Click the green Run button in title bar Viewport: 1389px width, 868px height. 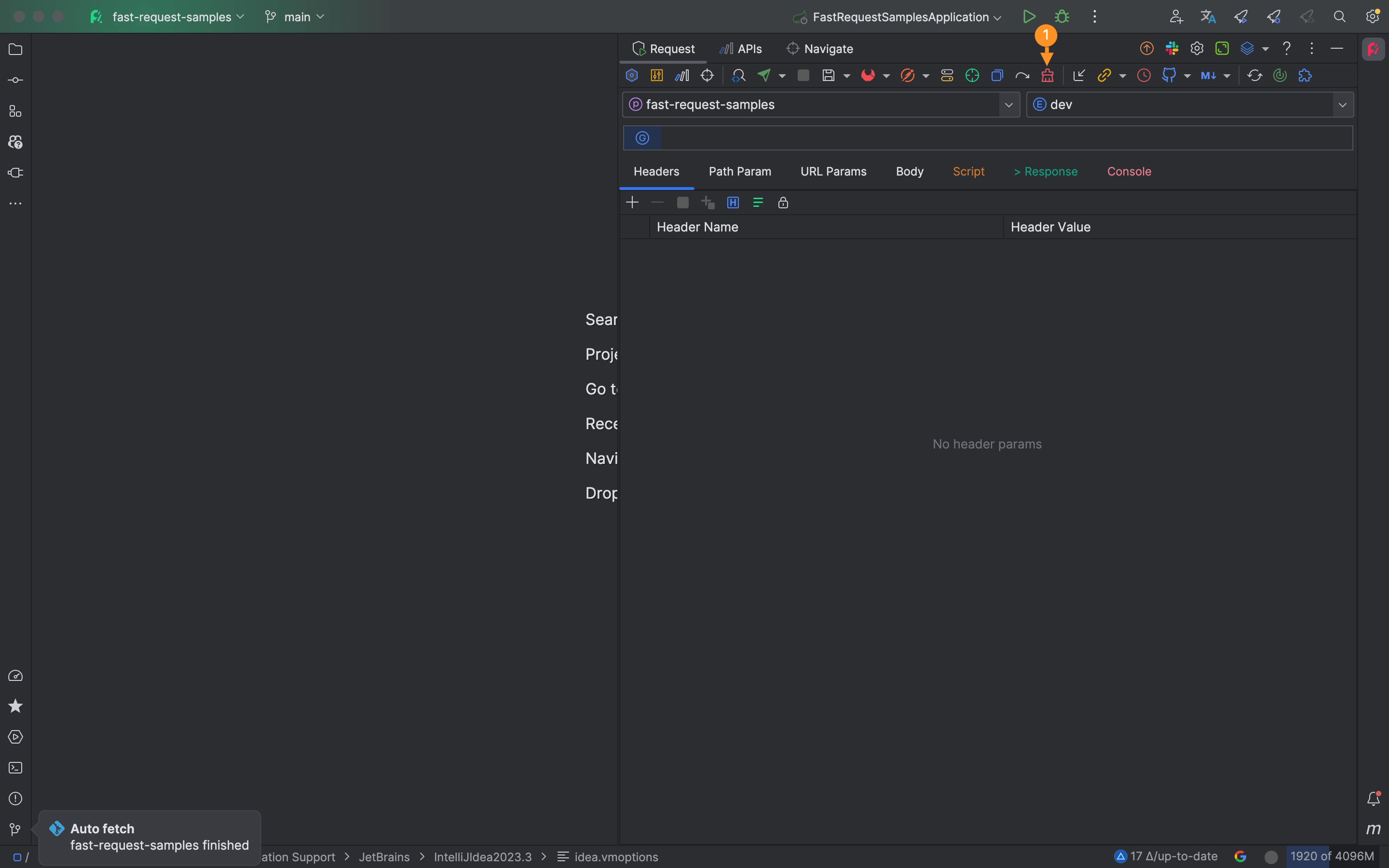pos(1029,17)
